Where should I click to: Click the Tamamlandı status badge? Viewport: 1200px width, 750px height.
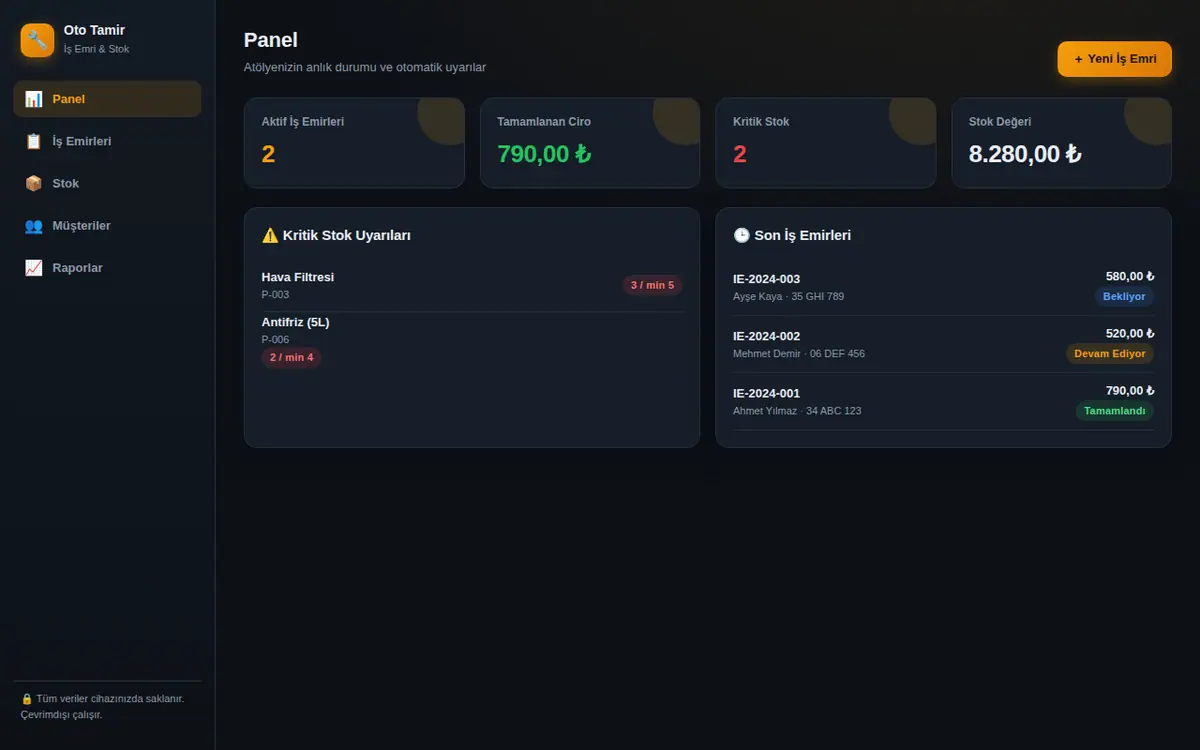click(1114, 411)
